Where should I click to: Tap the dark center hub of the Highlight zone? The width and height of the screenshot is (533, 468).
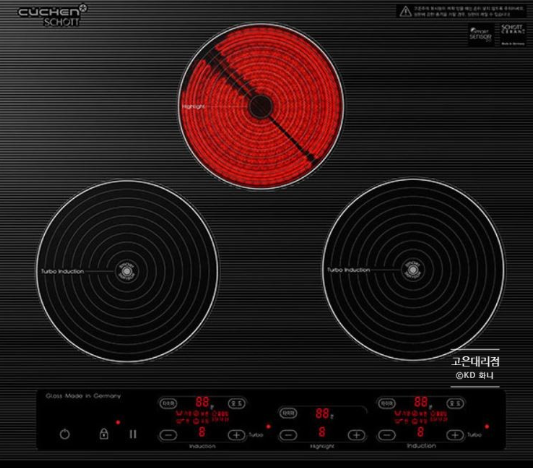click(260, 106)
